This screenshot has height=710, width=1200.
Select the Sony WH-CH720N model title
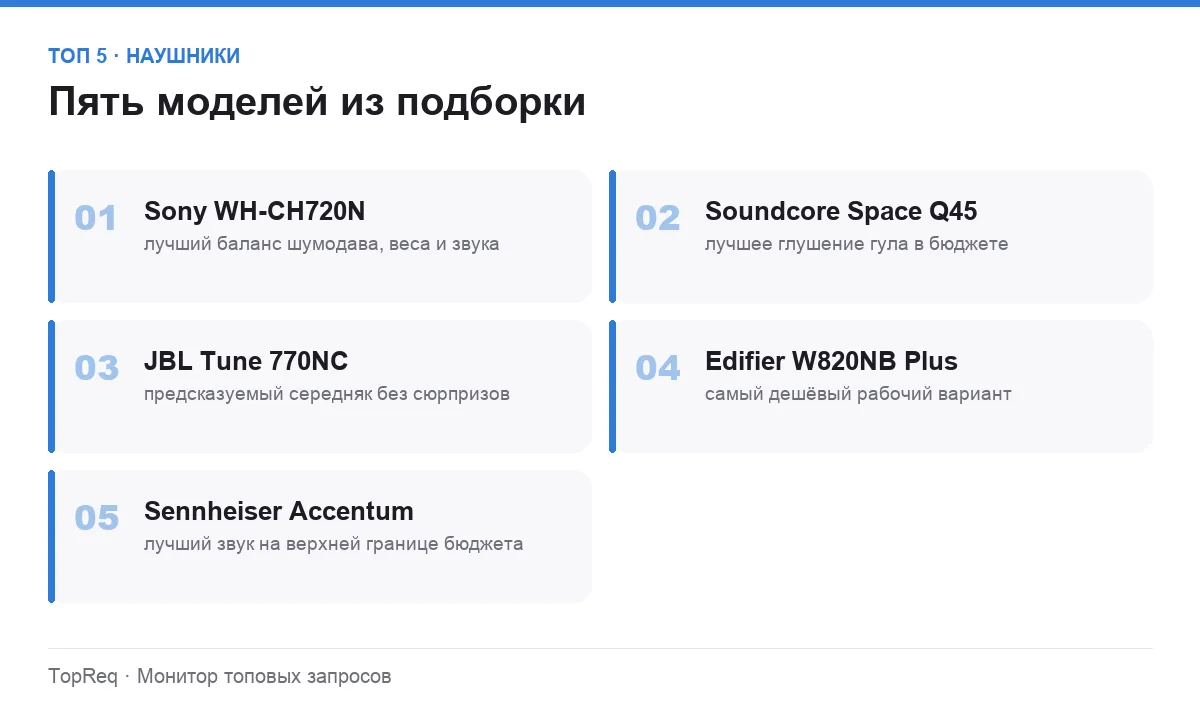tap(255, 211)
